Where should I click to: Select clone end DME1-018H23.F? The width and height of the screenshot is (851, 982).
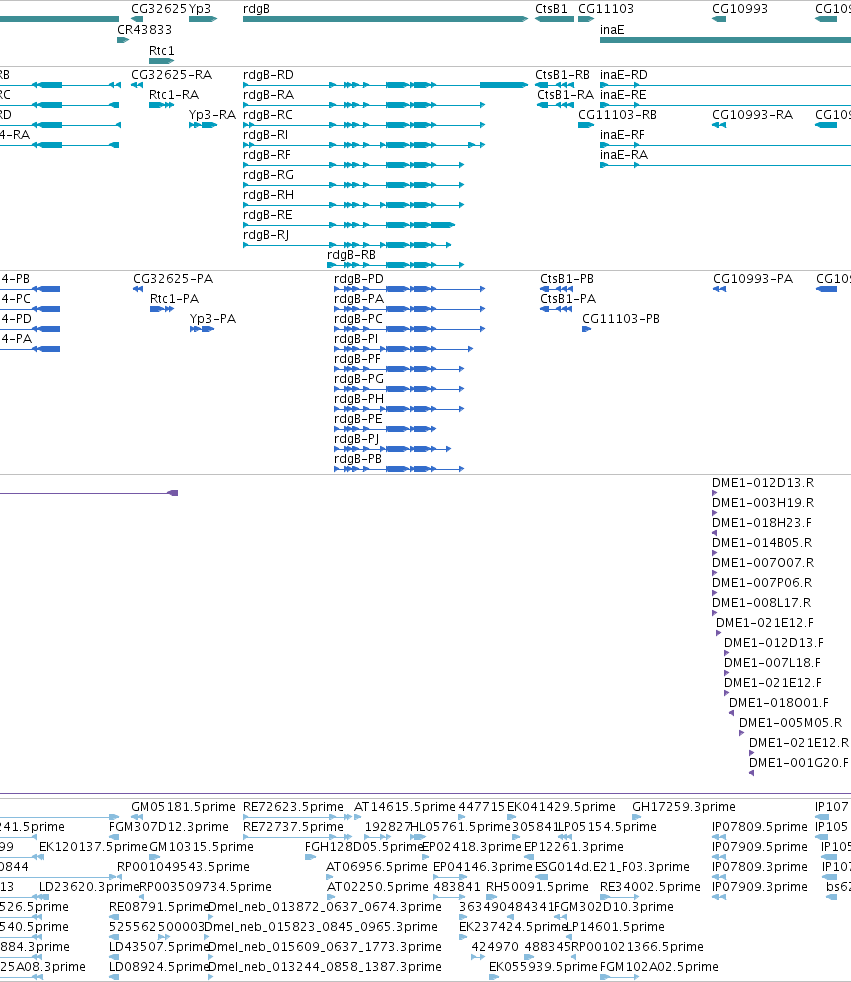click(761, 523)
